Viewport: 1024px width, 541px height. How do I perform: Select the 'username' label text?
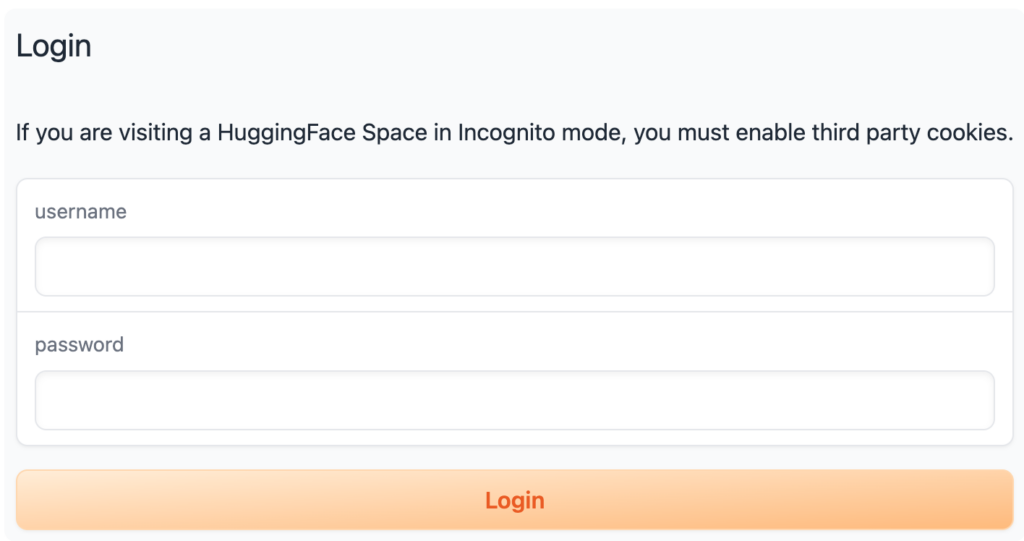(x=80, y=212)
